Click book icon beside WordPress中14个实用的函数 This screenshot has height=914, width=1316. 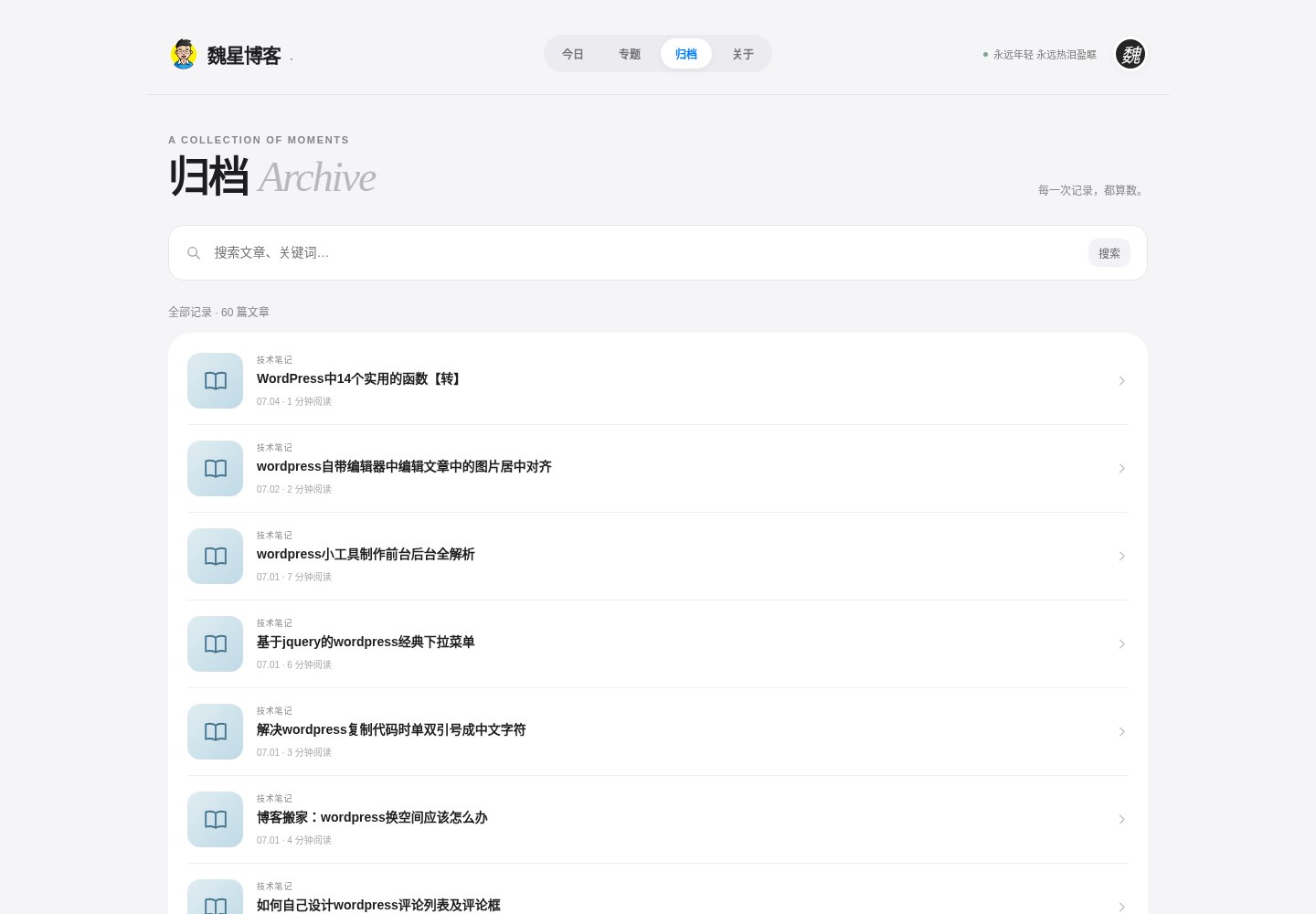[216, 380]
